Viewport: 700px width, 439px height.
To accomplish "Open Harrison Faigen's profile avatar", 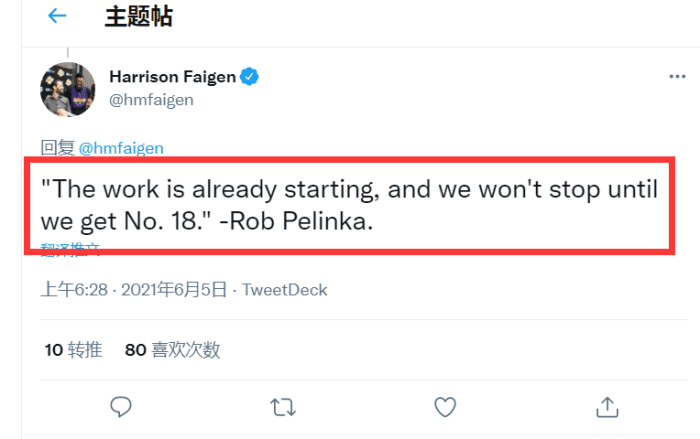I will 68,90.
